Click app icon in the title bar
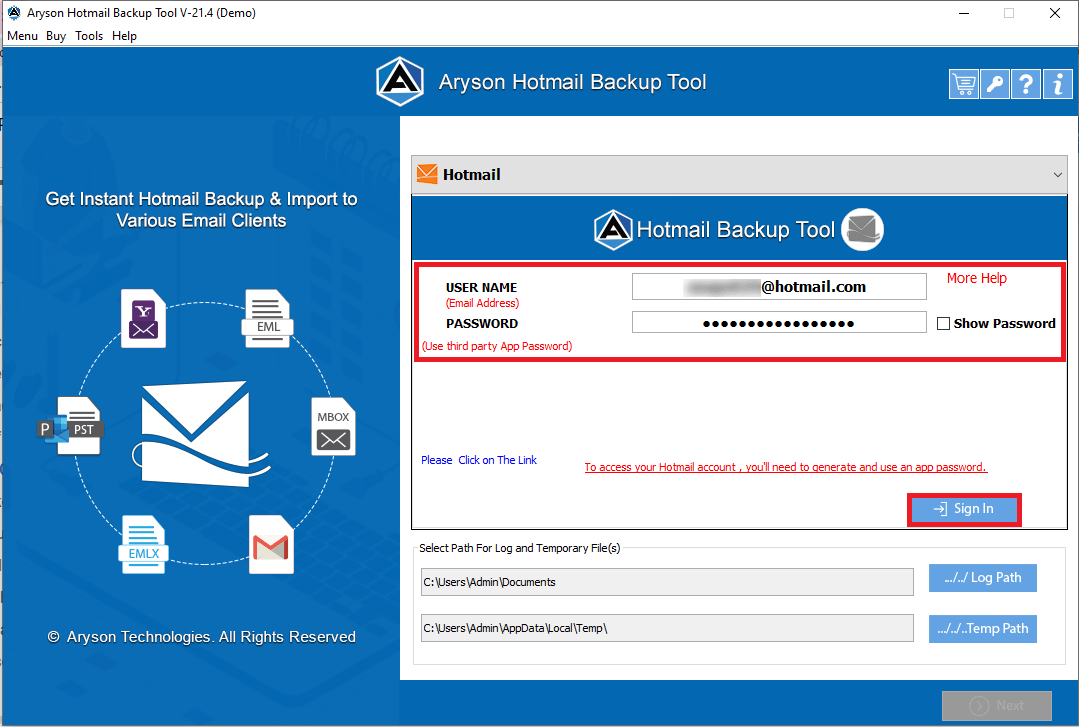1079x727 pixels. point(14,12)
